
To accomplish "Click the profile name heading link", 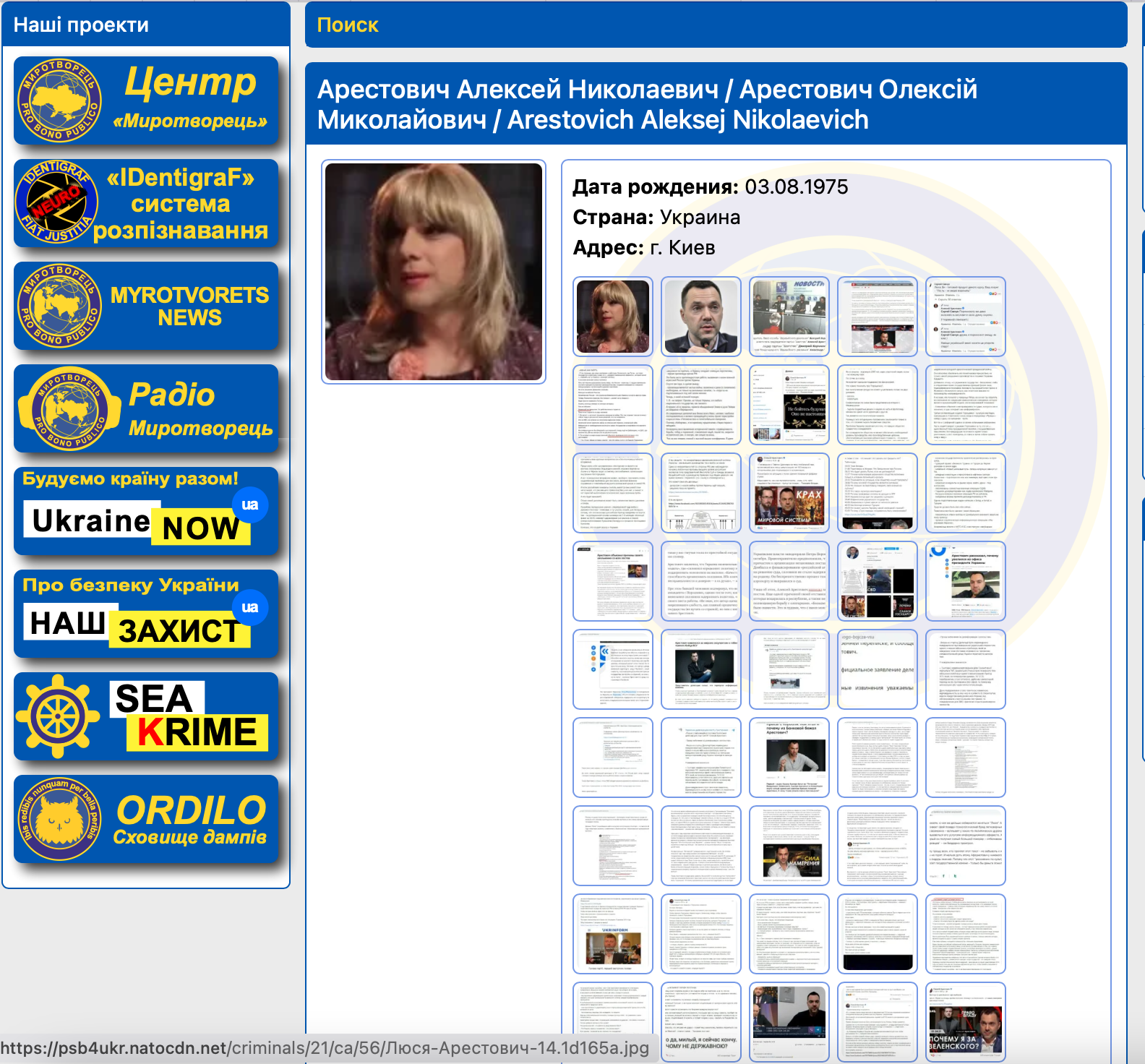I will (x=646, y=104).
